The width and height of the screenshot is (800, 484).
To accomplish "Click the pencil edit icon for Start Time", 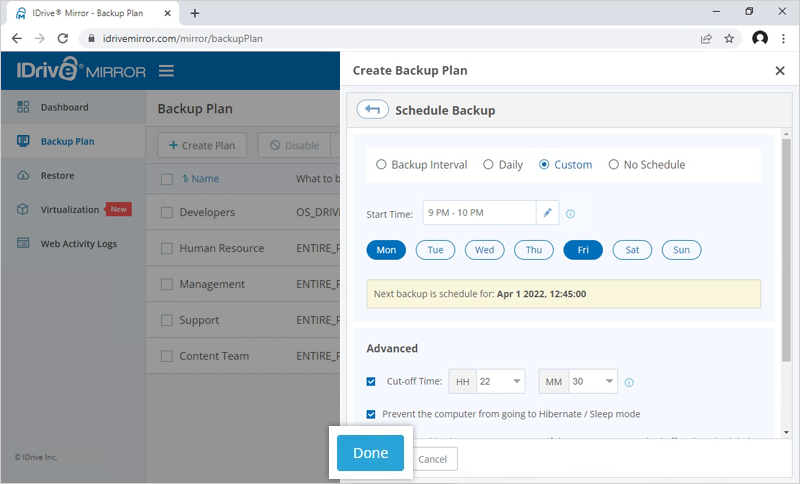I will pyautogui.click(x=547, y=213).
